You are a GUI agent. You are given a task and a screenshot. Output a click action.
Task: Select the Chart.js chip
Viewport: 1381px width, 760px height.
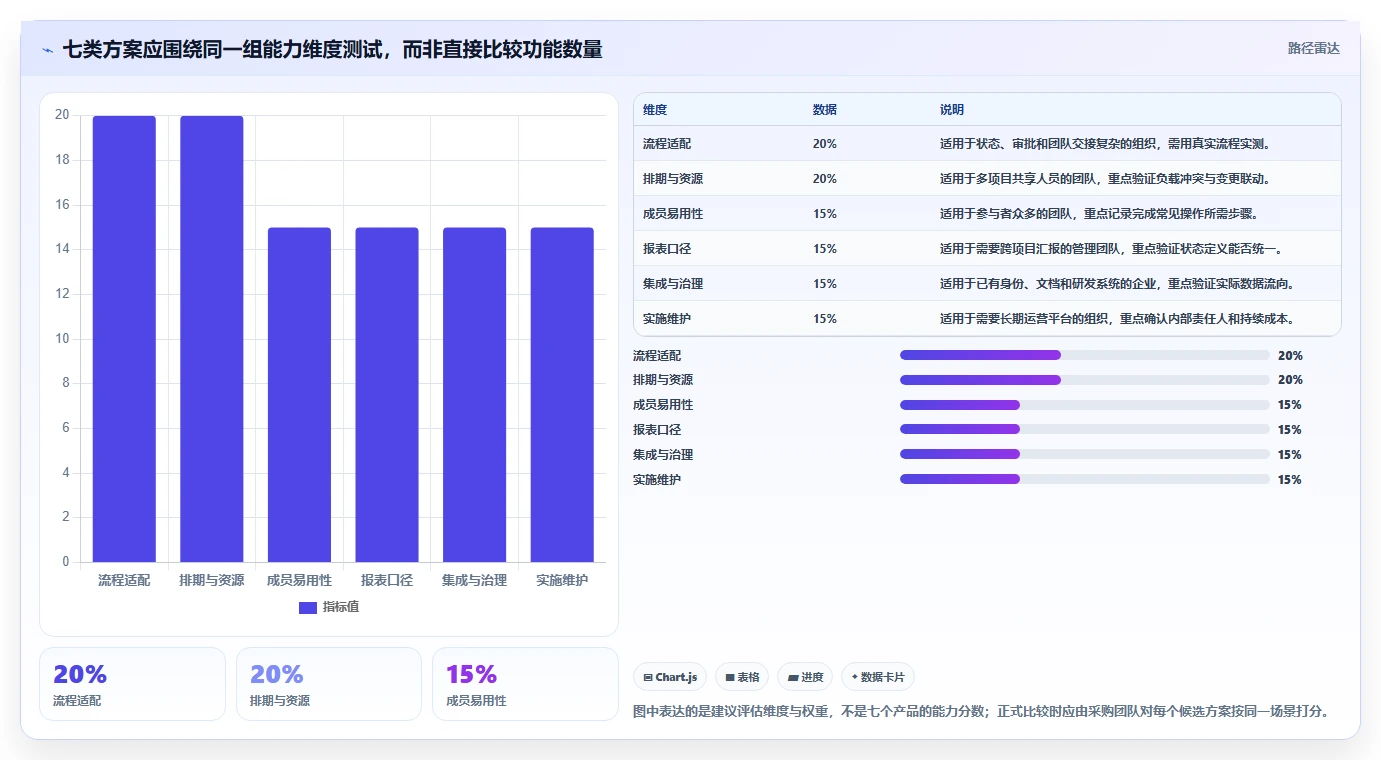pos(670,677)
